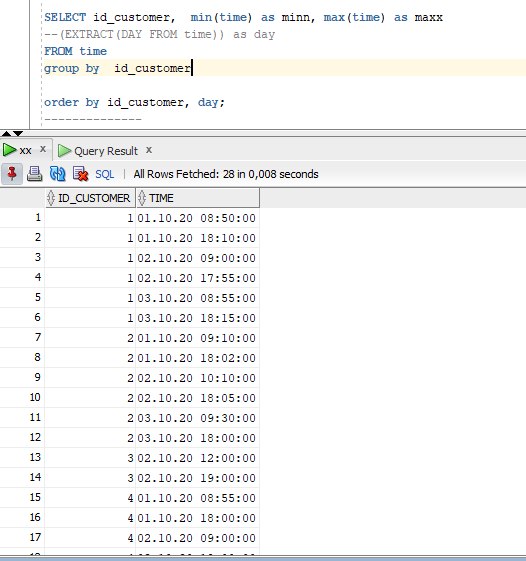This screenshot has height=561, width=526.
Task: Select the cell 03.10.20 18:15:00
Action: coord(197,318)
